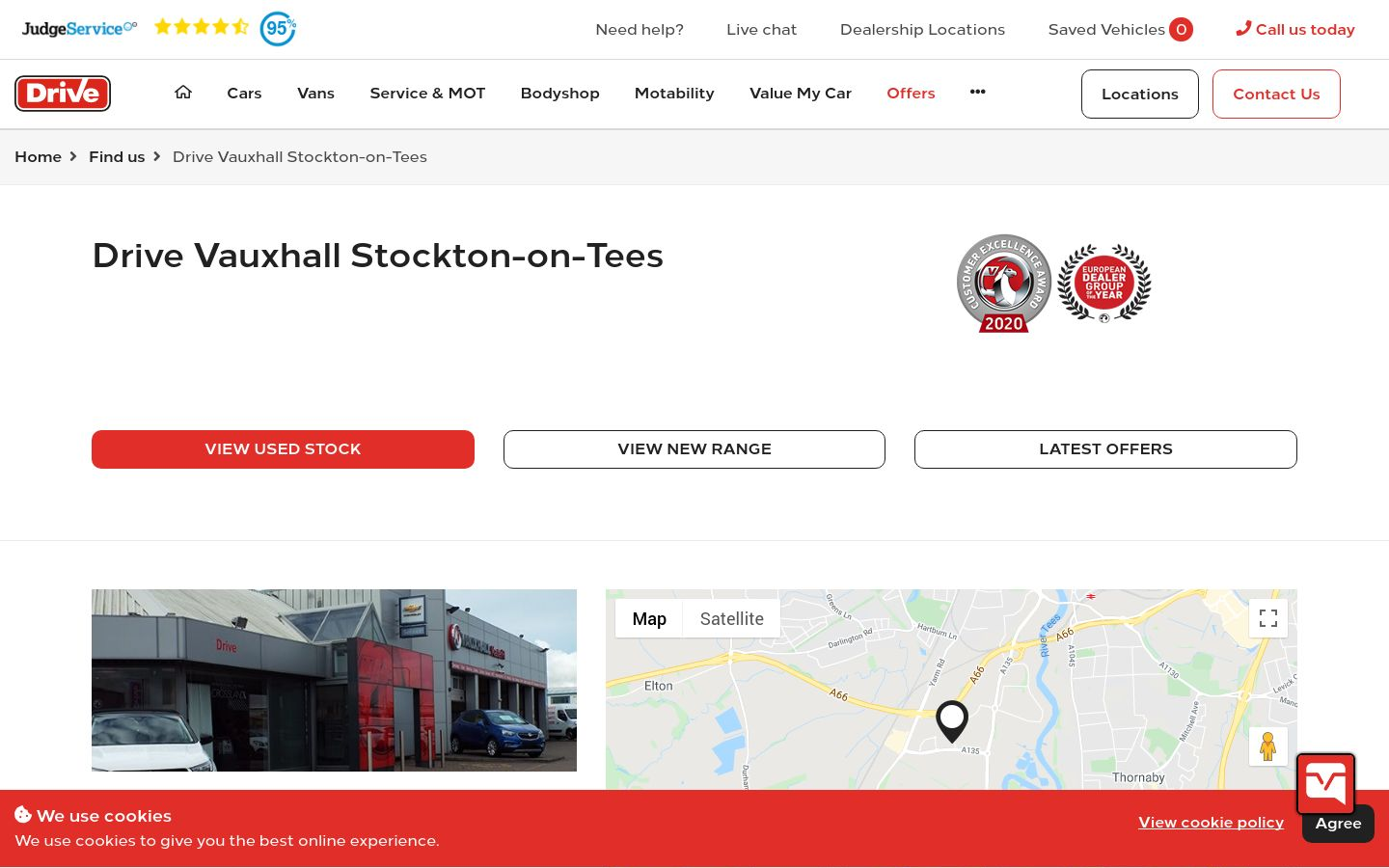Image resolution: width=1389 pixels, height=868 pixels.
Task: Open the Service & MOT menu
Action: [427, 94]
